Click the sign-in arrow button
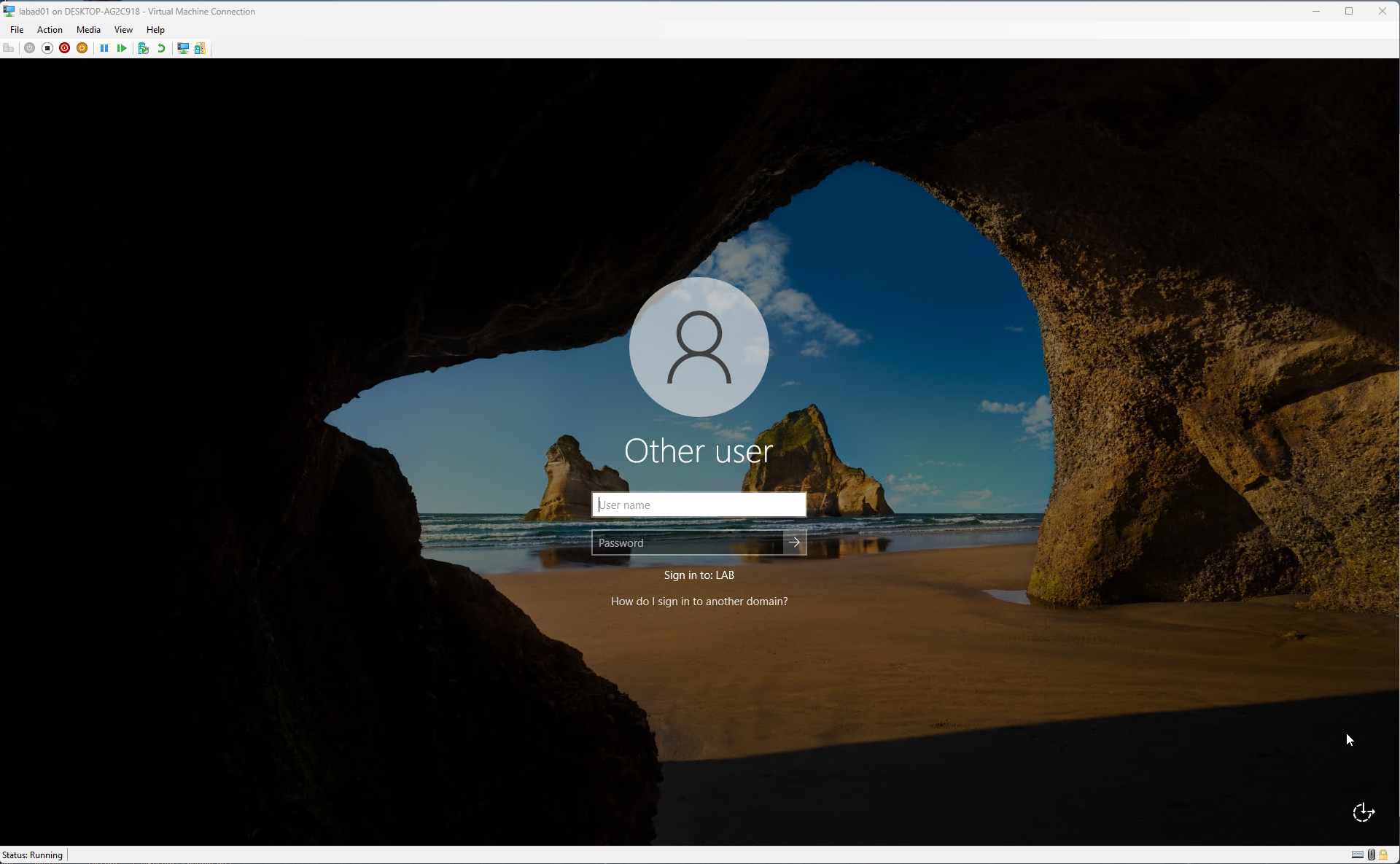Screen dimensions: 1400x864 click(x=795, y=542)
